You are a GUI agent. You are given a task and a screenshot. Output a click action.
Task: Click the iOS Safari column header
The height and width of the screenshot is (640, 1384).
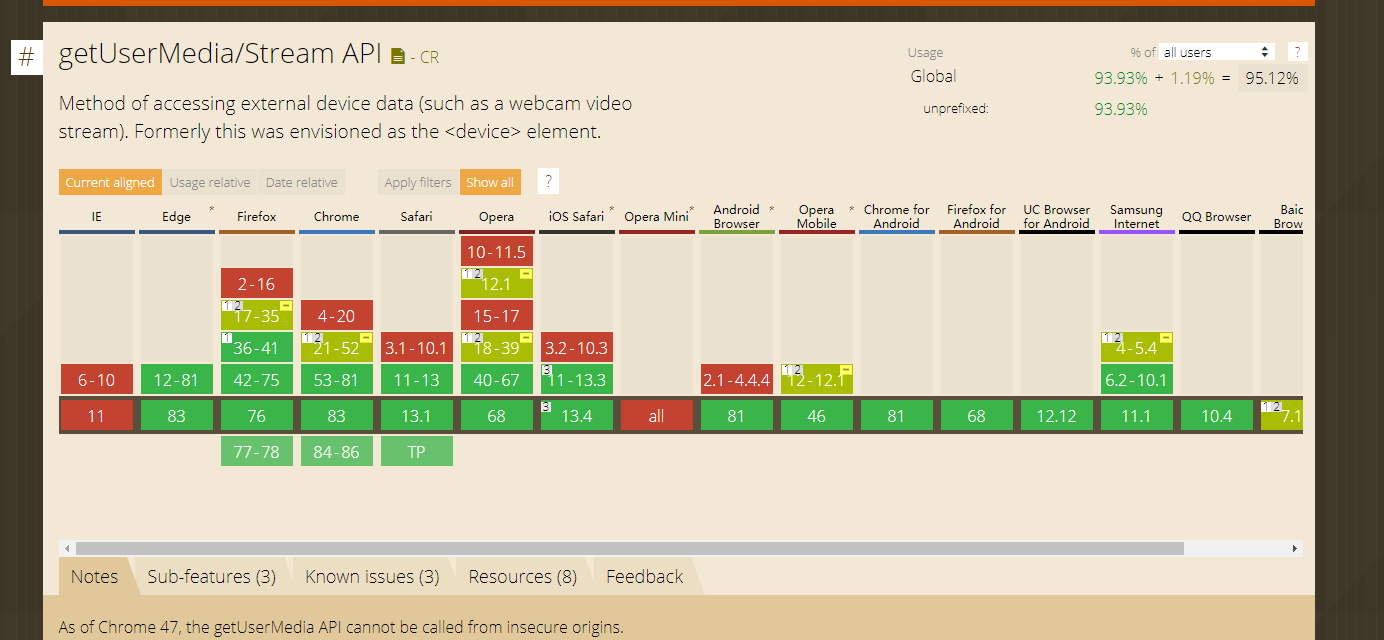click(576, 217)
